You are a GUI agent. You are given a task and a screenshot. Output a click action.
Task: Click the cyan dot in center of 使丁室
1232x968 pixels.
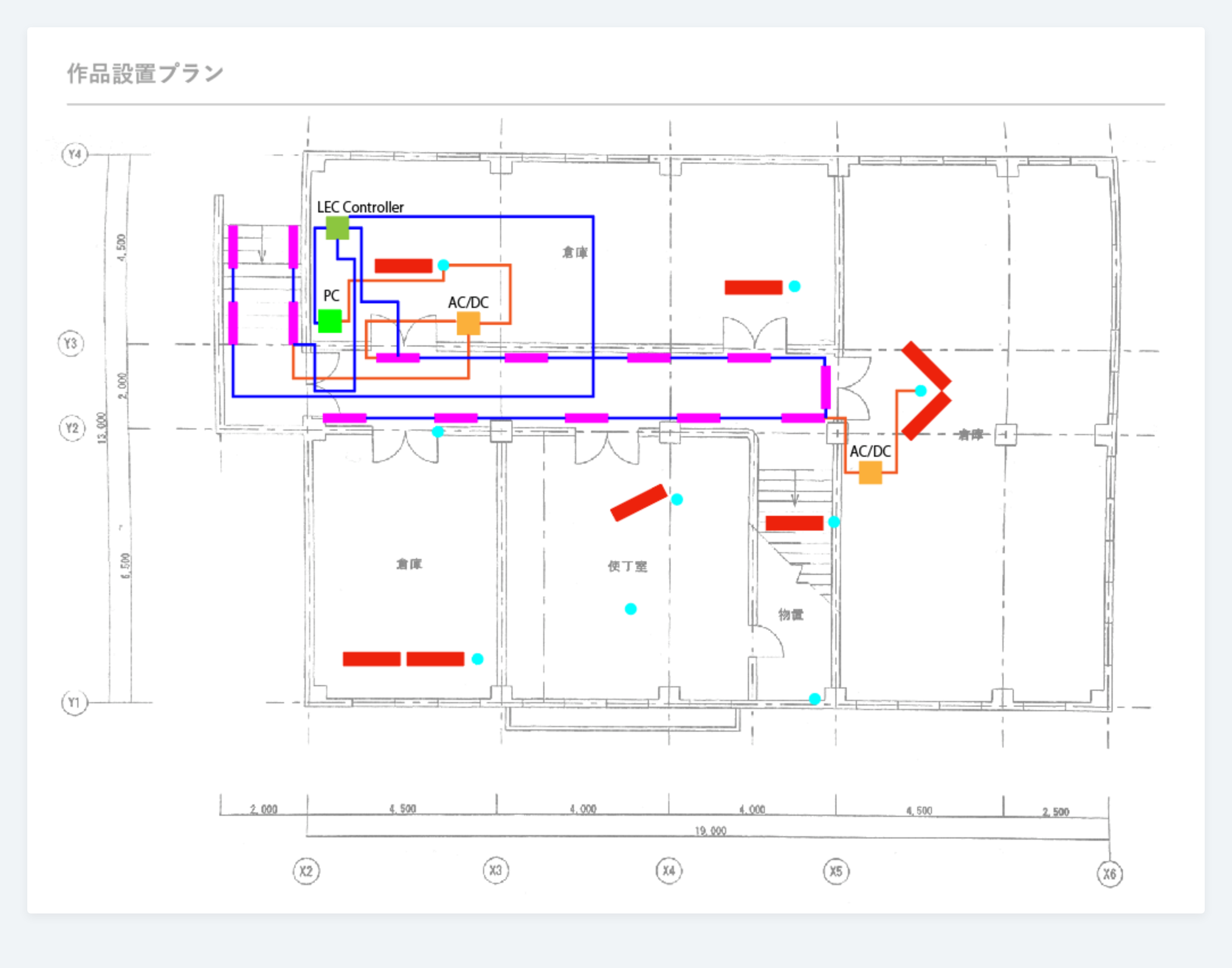pos(630,609)
